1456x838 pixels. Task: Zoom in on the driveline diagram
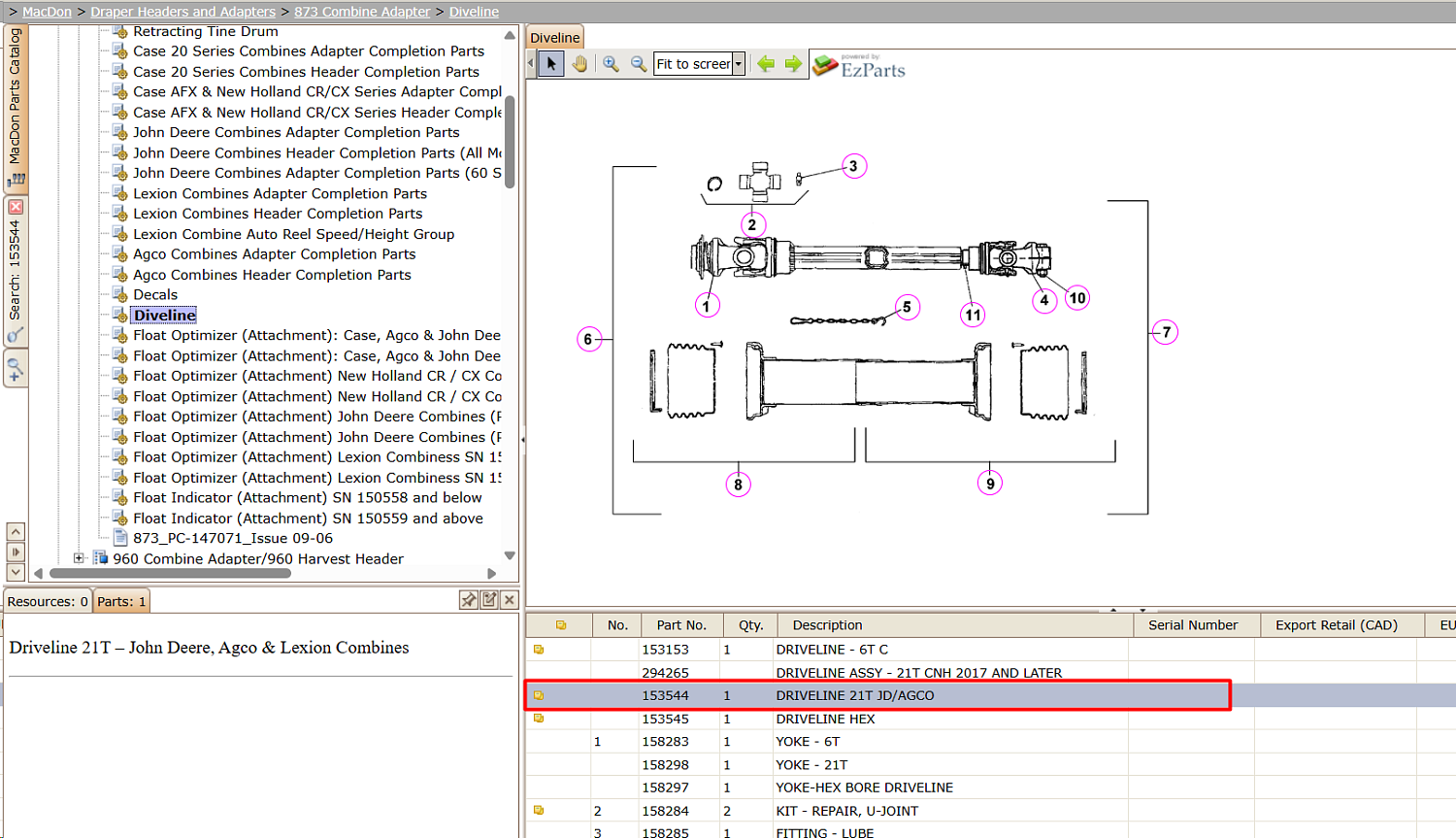pos(611,64)
